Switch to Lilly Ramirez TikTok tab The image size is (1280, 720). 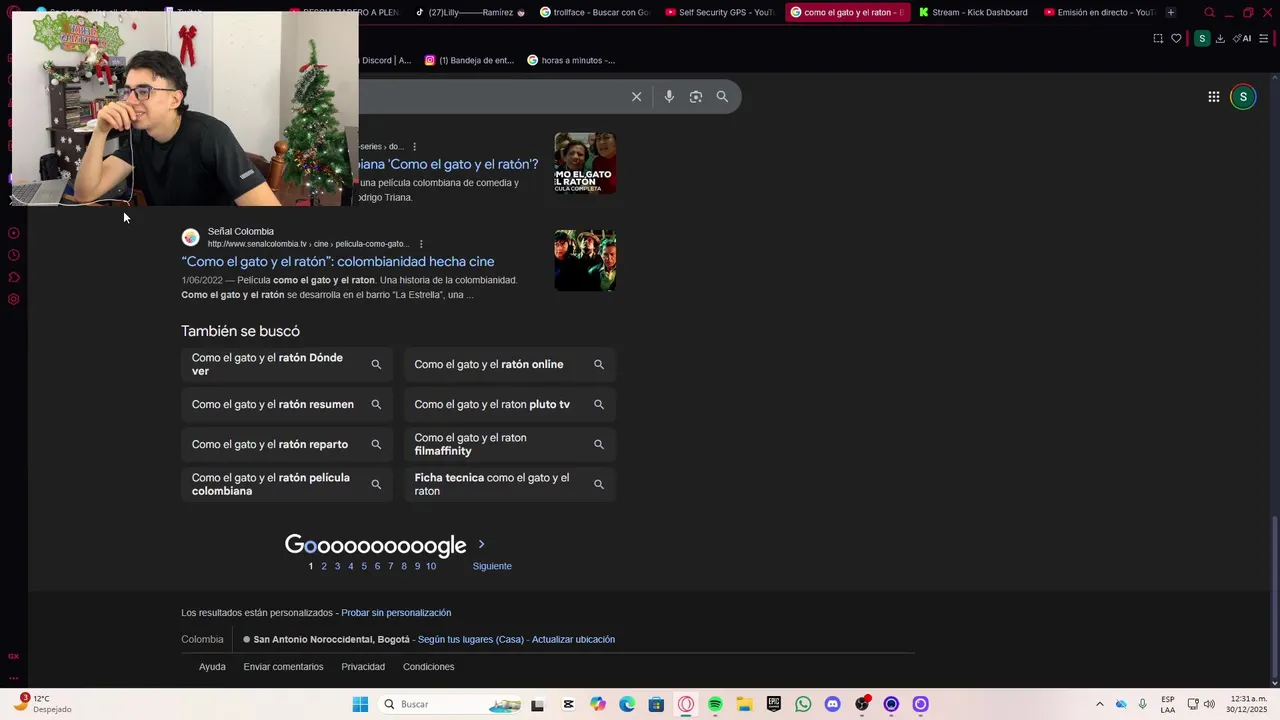(469, 13)
